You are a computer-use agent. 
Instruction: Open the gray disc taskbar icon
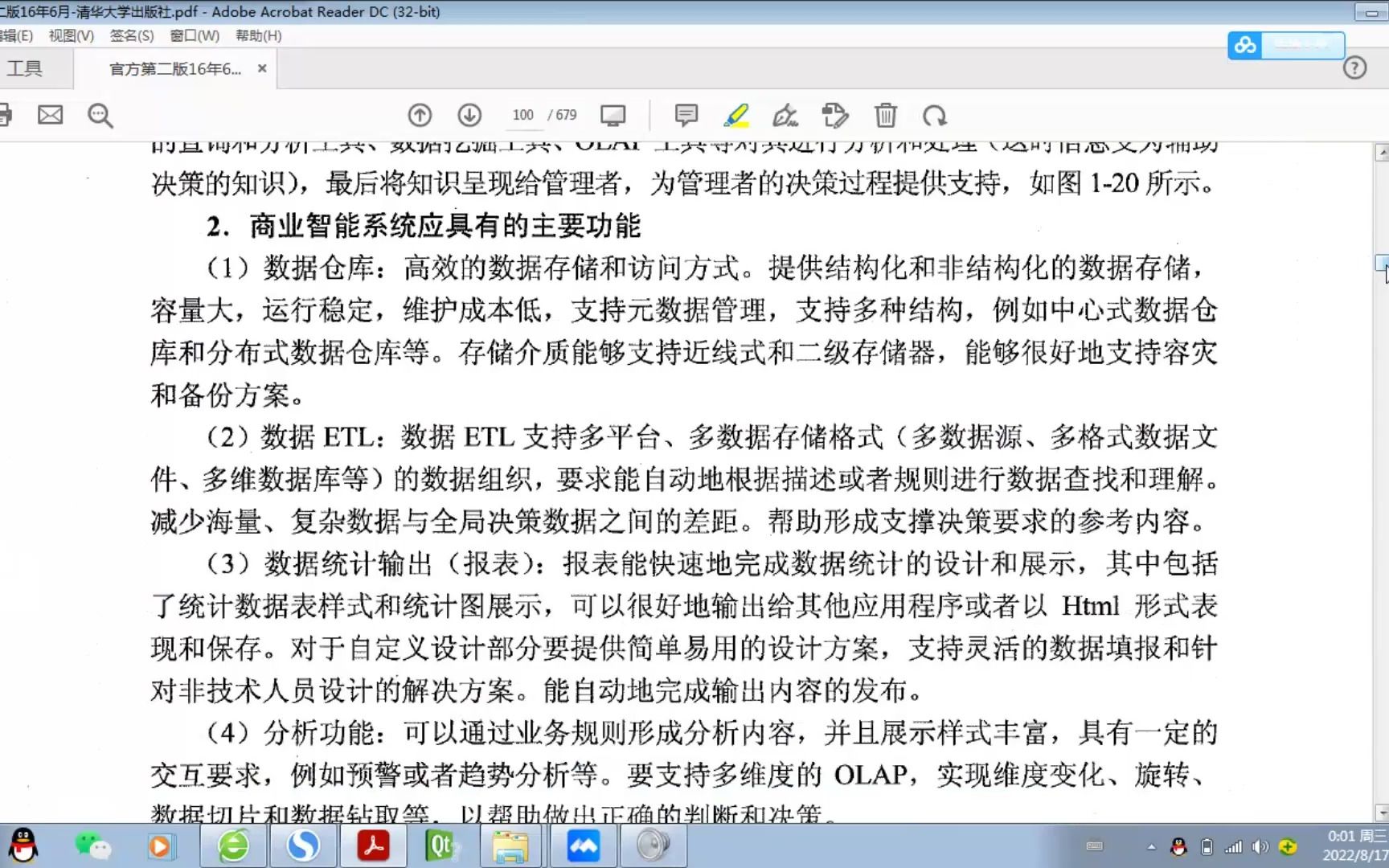pos(653,846)
